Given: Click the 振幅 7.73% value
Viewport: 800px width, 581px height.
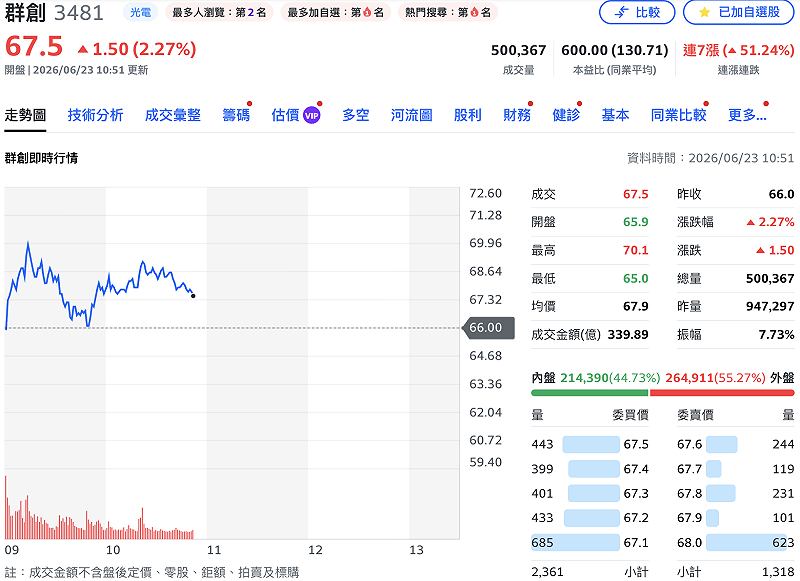Looking at the screenshot, I should [x=777, y=335].
